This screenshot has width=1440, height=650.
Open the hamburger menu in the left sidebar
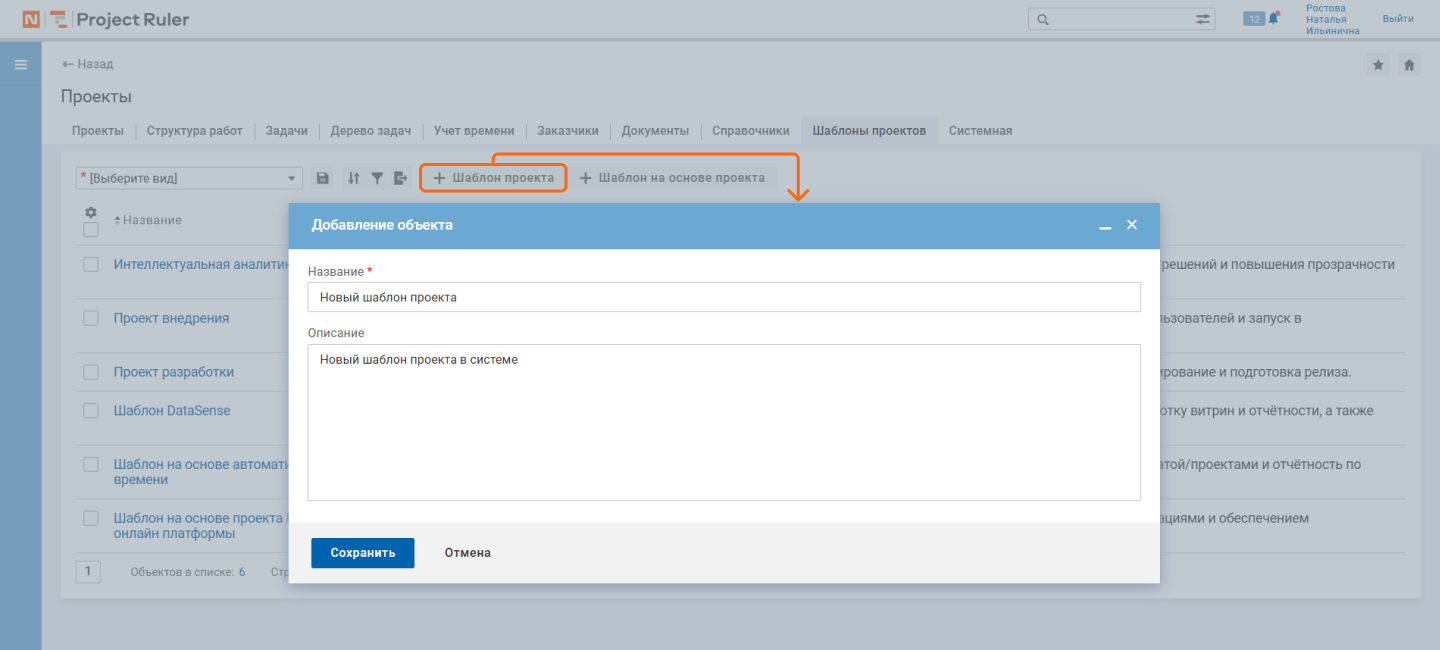click(20, 65)
